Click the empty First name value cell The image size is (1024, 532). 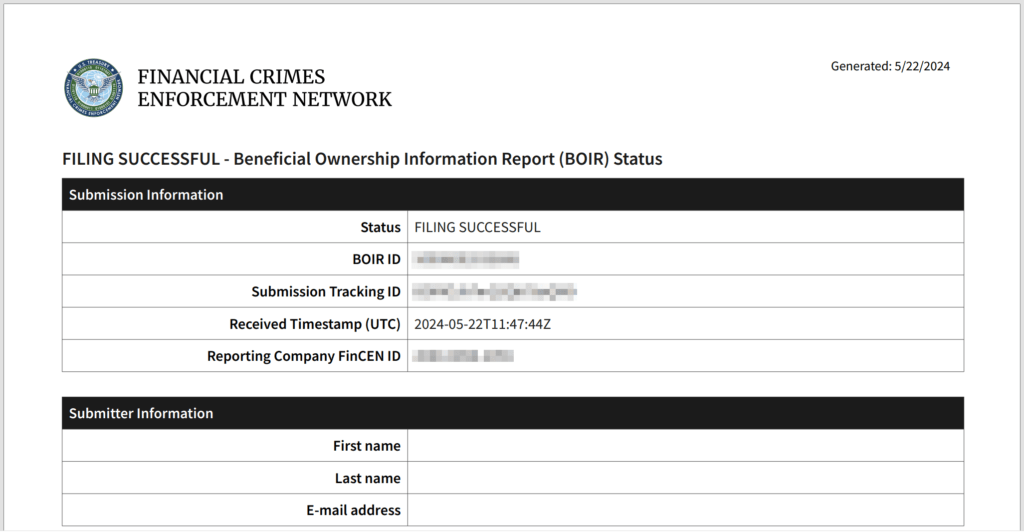point(686,446)
